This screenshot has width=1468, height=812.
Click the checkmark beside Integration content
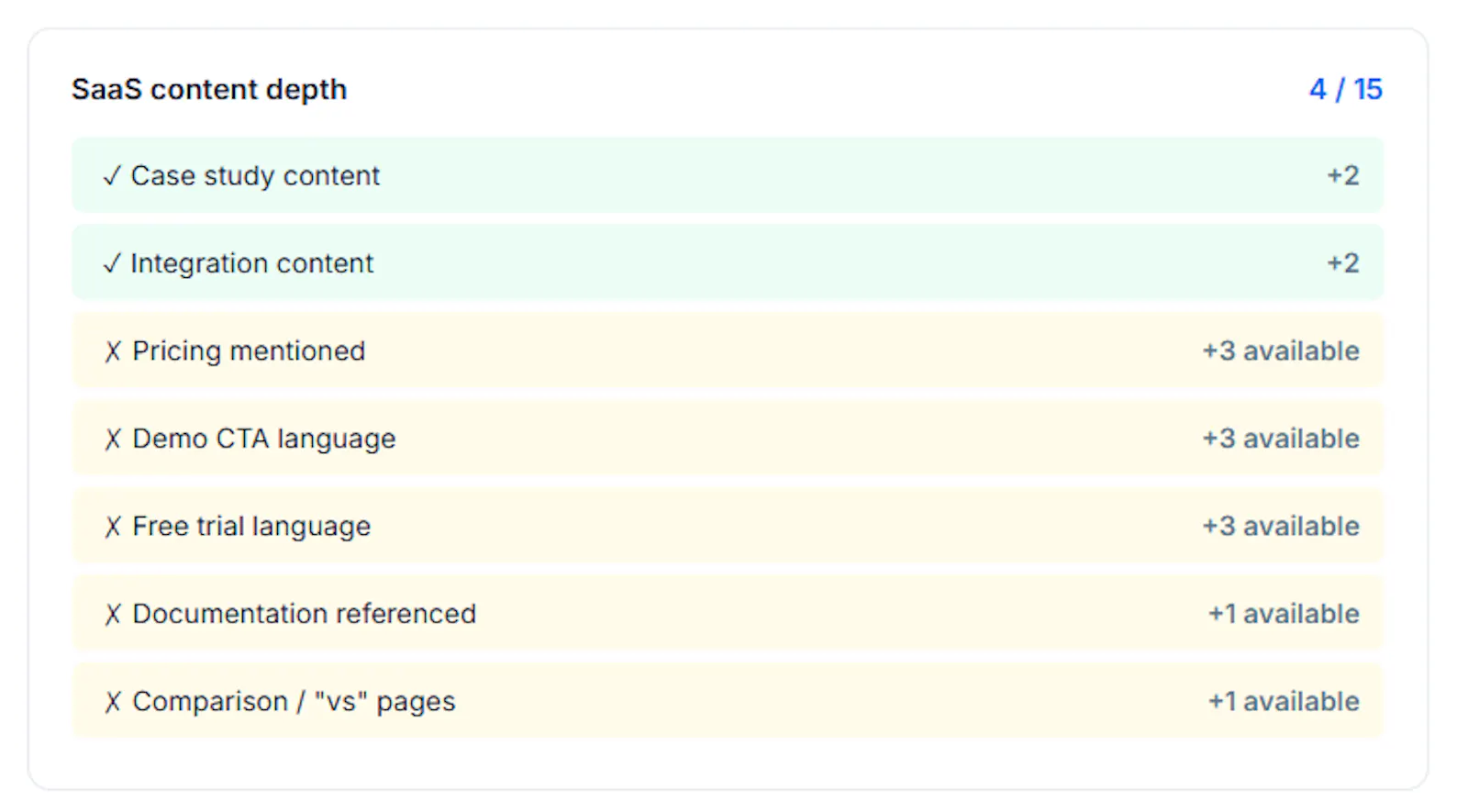click(x=112, y=264)
